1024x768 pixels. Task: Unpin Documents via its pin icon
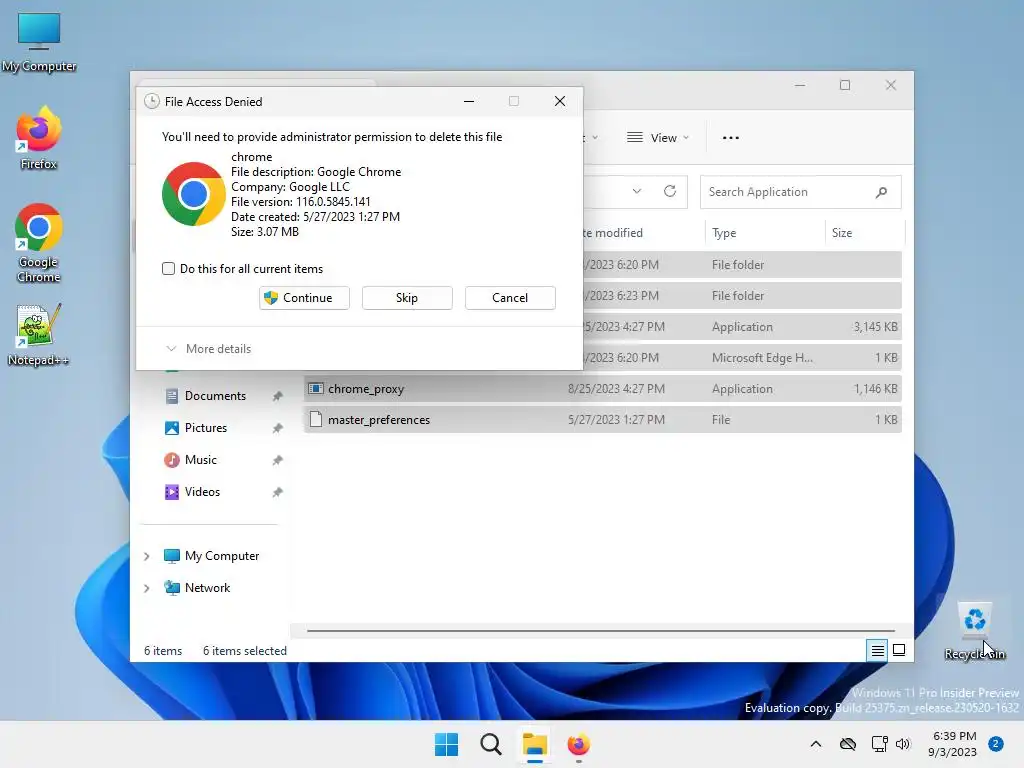tap(278, 396)
